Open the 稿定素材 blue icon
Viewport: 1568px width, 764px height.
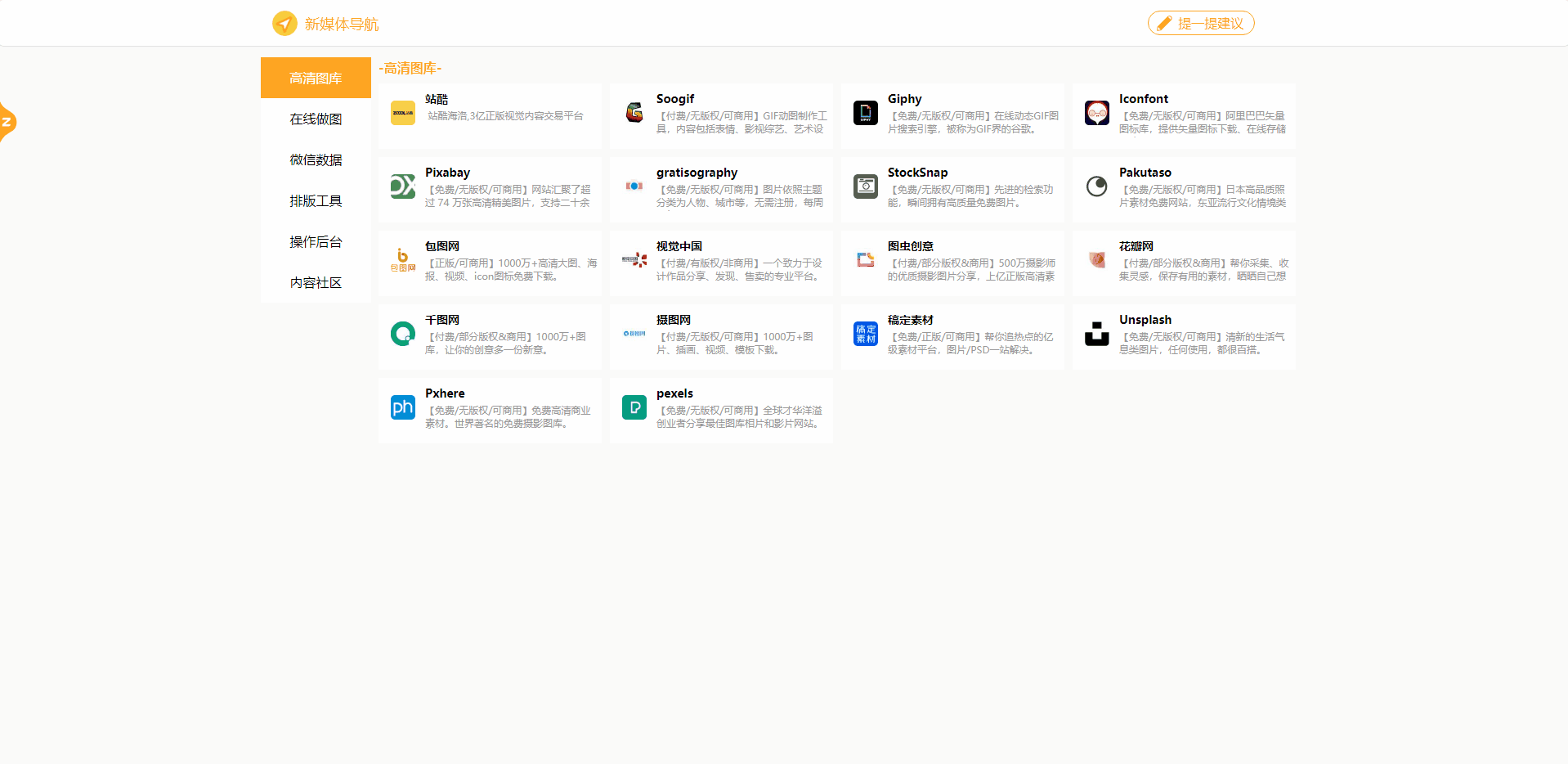click(x=866, y=334)
